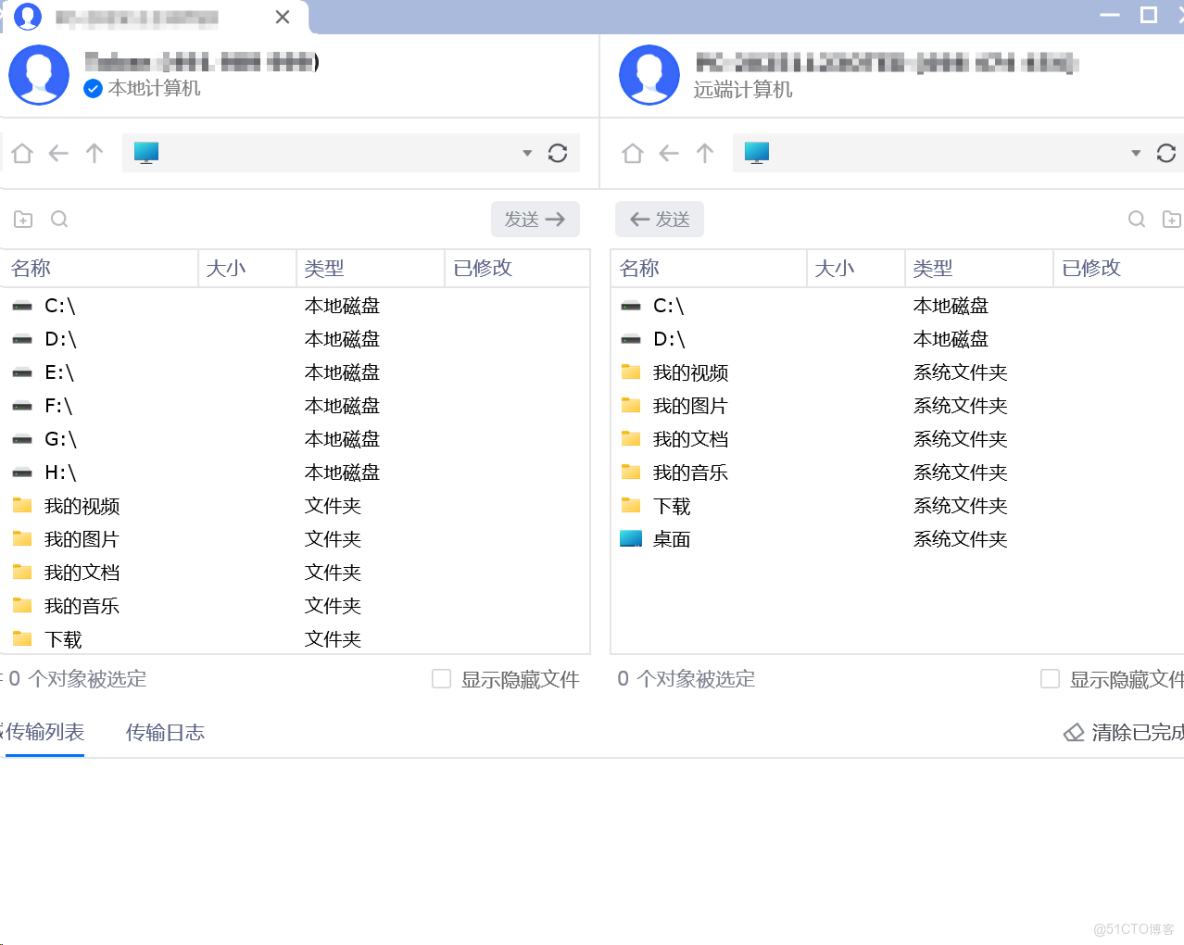This screenshot has width=1184, height=945.
Task: Open local path dropdown arrow
Action: point(527,153)
